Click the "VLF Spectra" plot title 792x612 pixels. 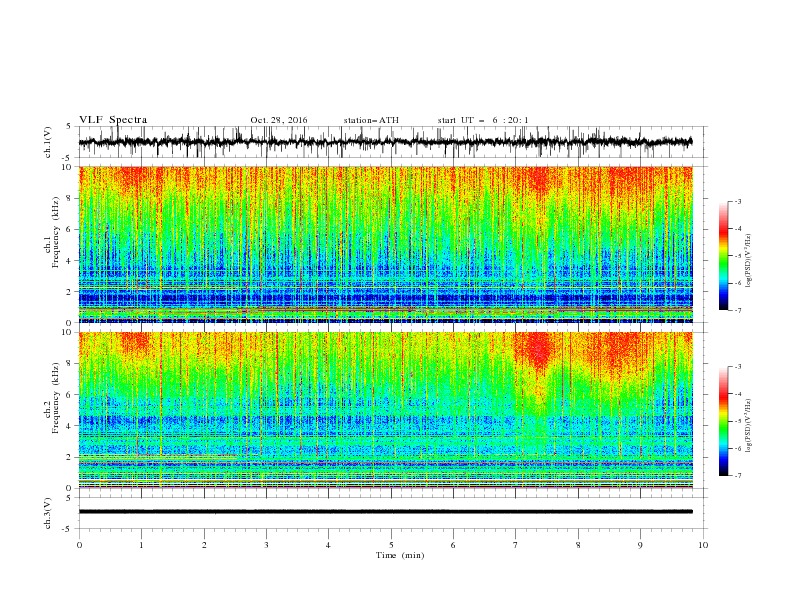[113, 120]
